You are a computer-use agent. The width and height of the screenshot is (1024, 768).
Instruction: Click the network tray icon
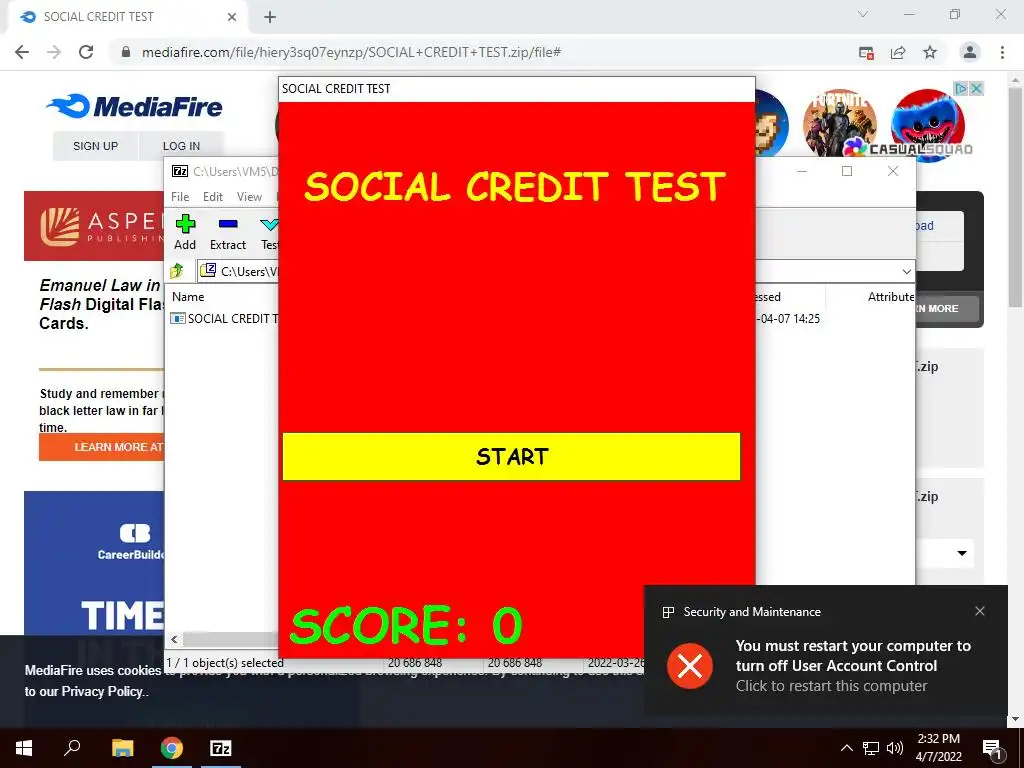[x=871, y=748]
